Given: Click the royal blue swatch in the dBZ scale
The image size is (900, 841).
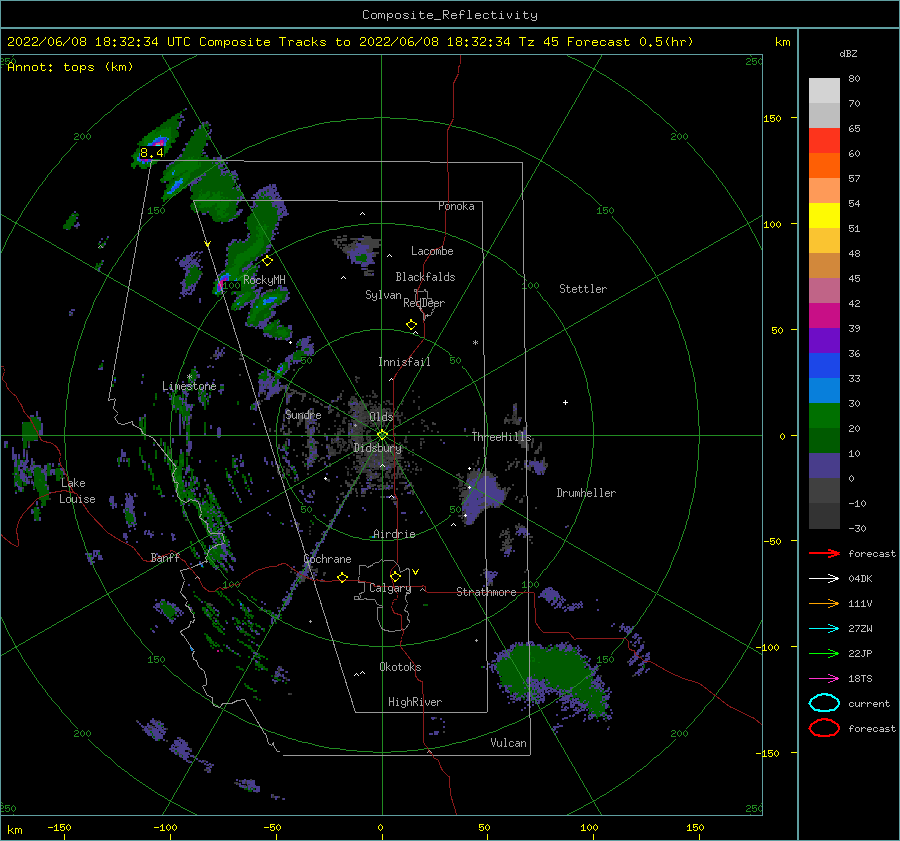Looking at the screenshot, I should 824,366.
